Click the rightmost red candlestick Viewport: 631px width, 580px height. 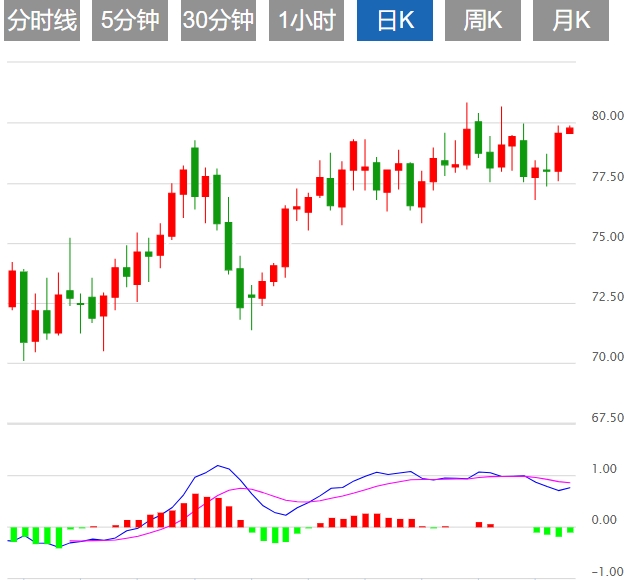[570, 129]
